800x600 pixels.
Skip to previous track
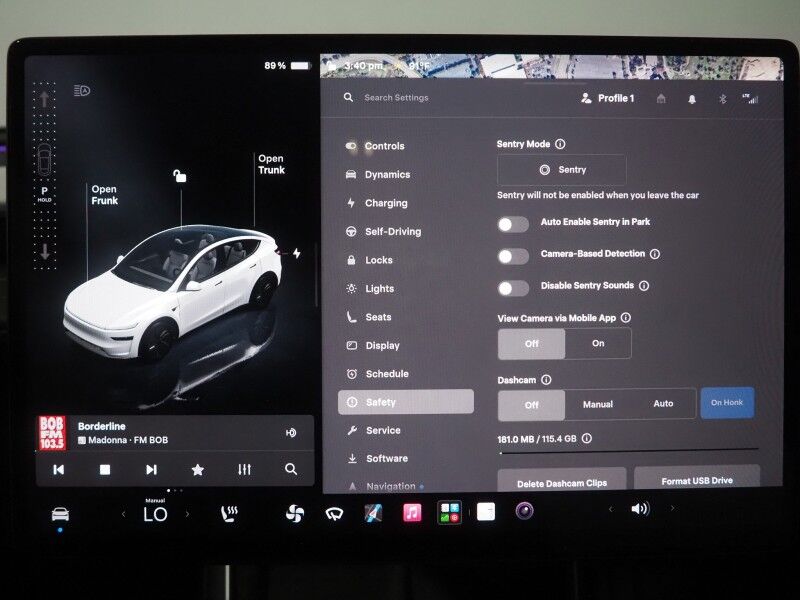point(59,470)
